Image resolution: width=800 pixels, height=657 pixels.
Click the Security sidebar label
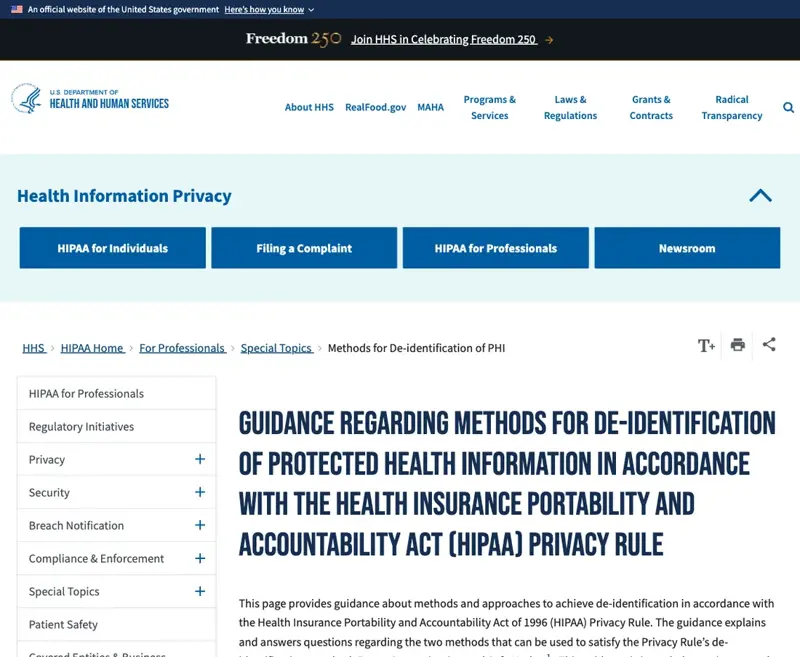tap(49, 493)
